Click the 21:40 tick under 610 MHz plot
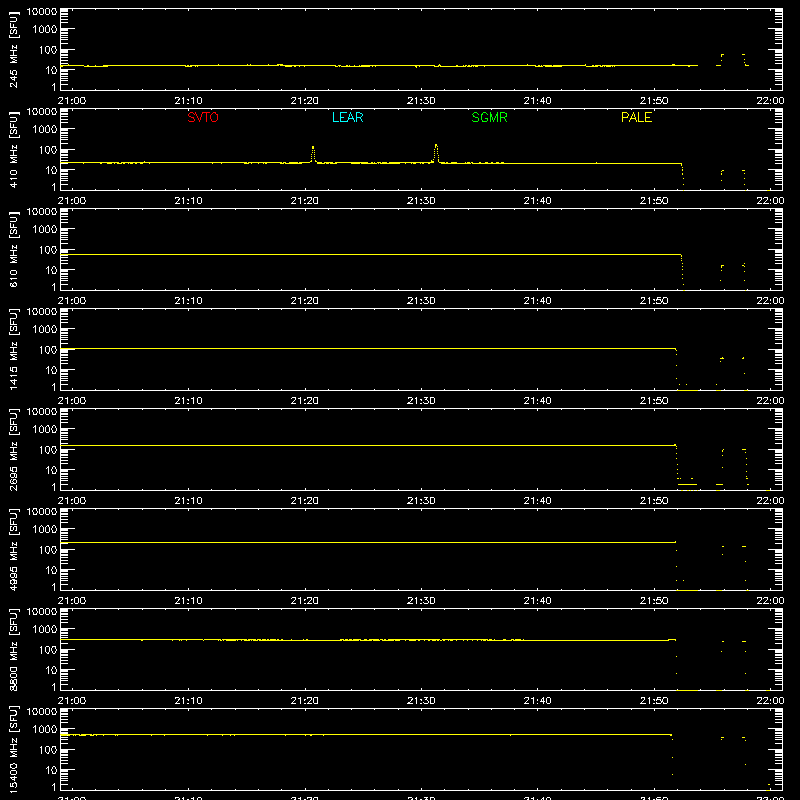Viewport: 800px width, 800px height. (537, 301)
